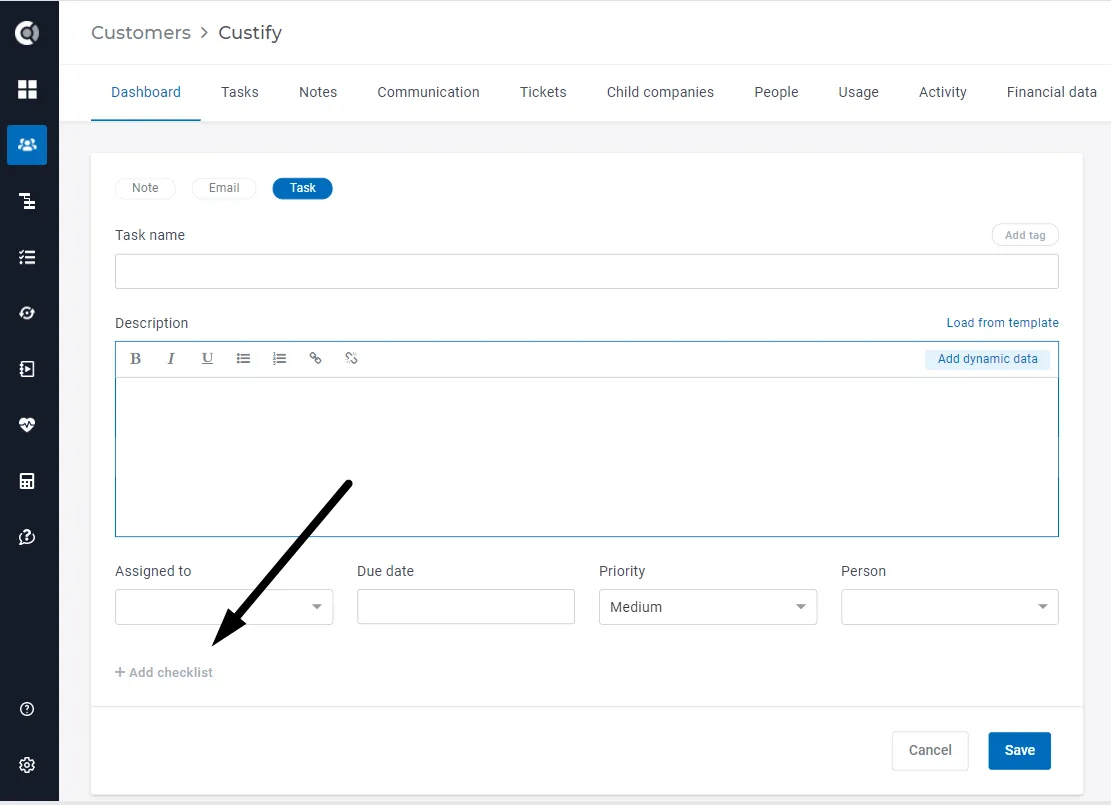Click the Add dynamic data button

pyautogui.click(x=988, y=359)
